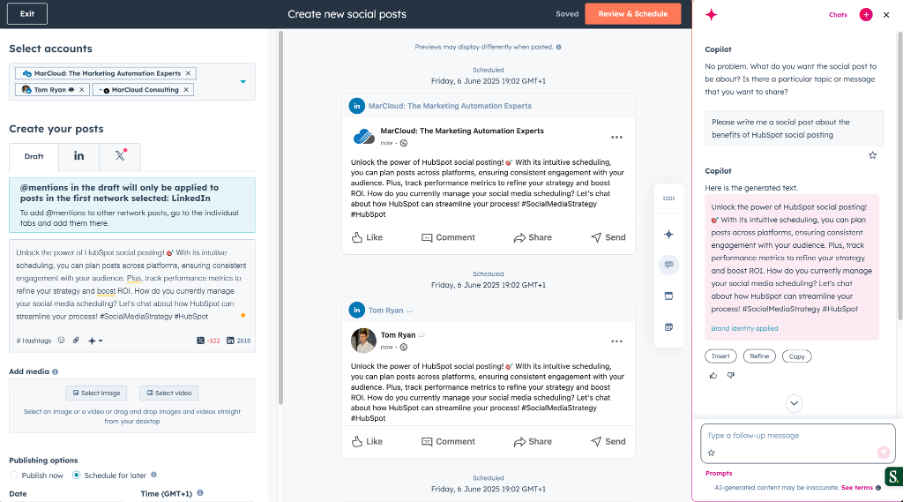
Task: Click the X character count indicator
Action: point(208,341)
